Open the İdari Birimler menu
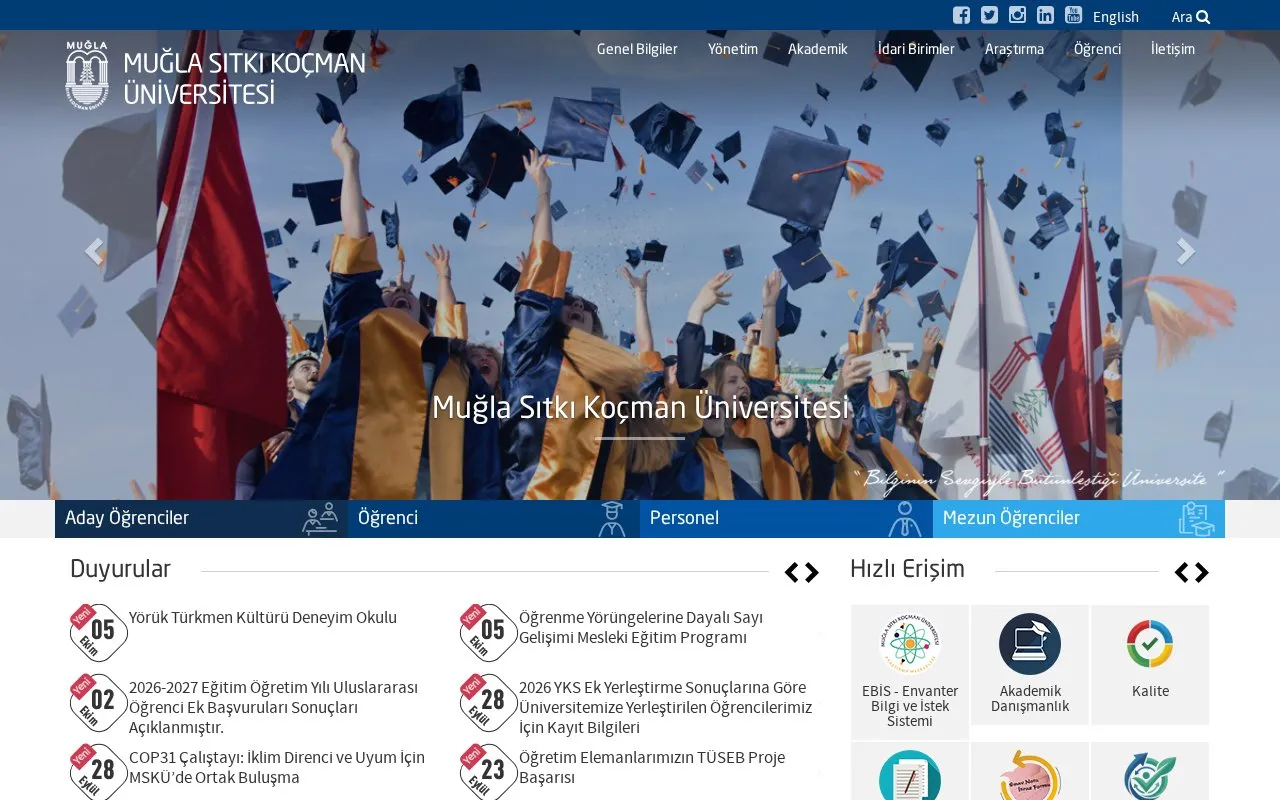 [x=916, y=49]
